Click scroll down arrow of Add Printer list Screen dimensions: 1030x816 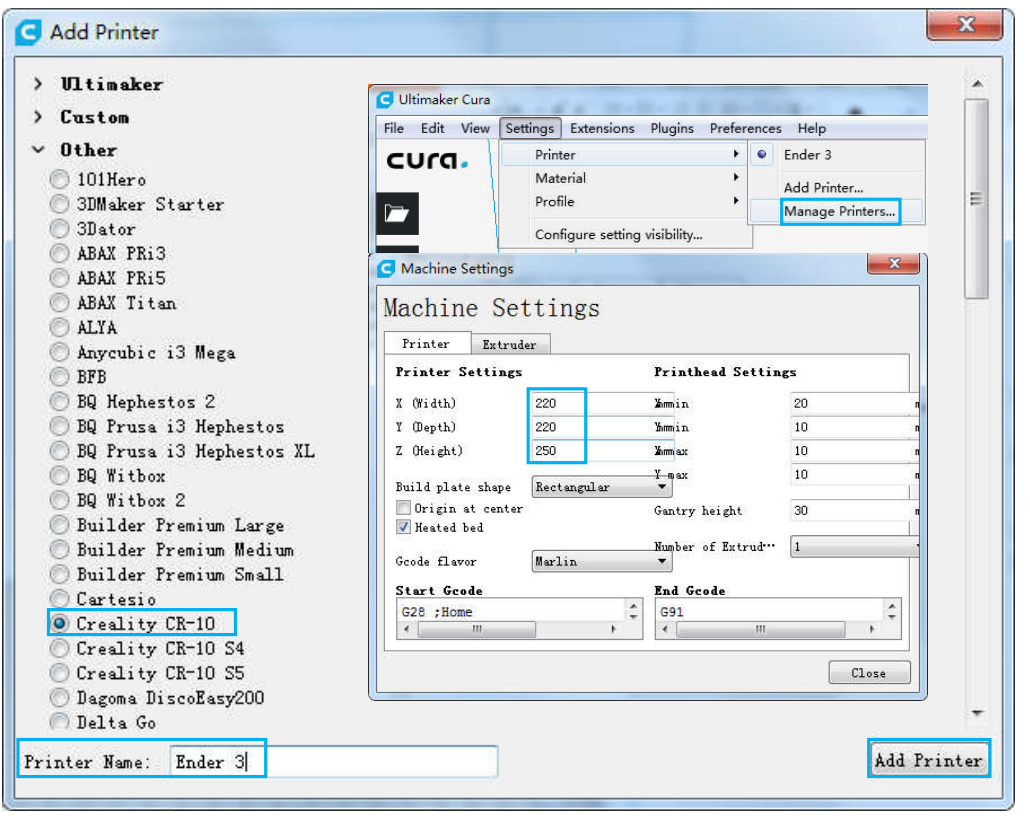tap(977, 713)
